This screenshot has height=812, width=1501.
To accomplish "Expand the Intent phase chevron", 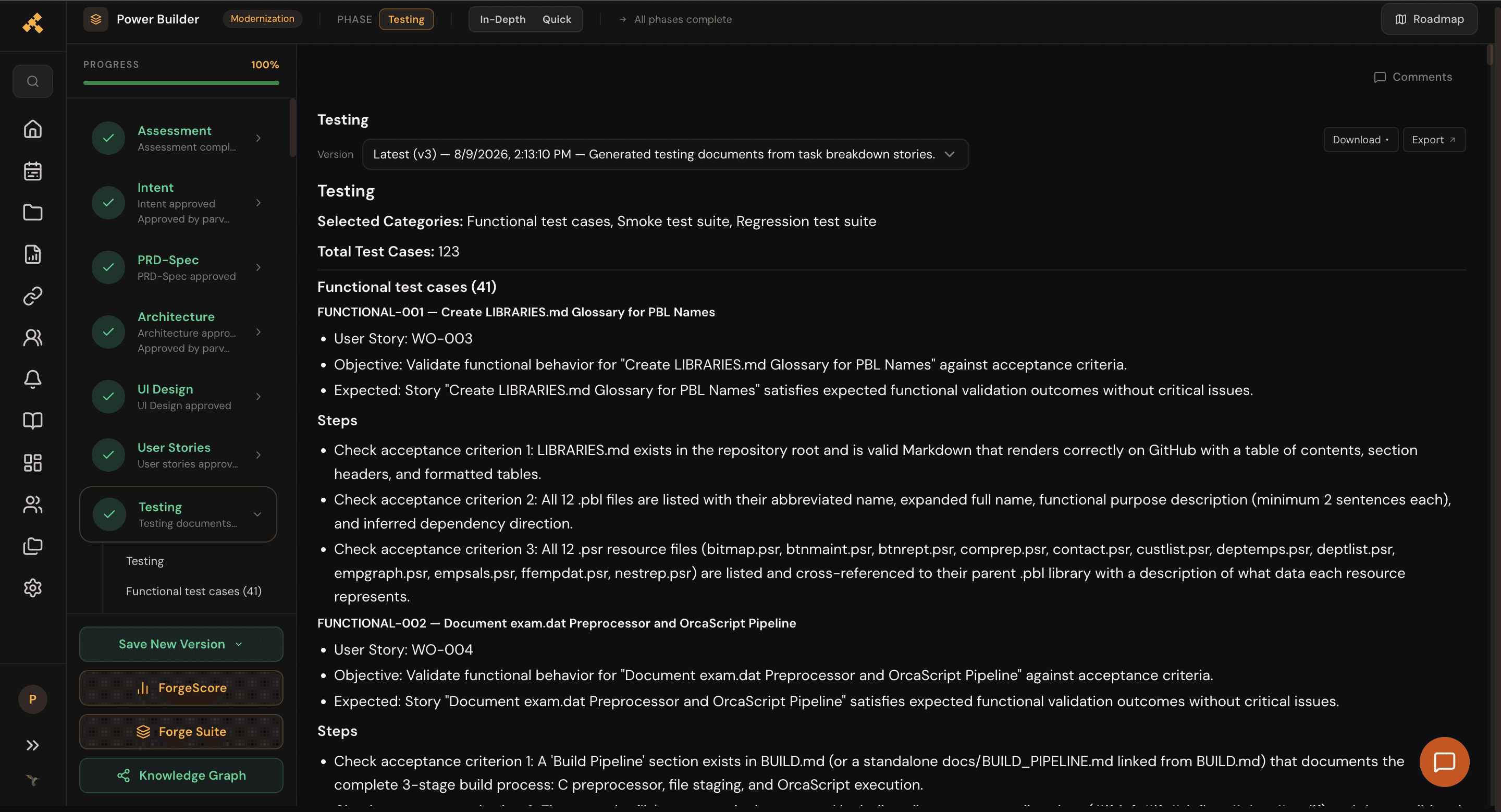I will 258,203.
